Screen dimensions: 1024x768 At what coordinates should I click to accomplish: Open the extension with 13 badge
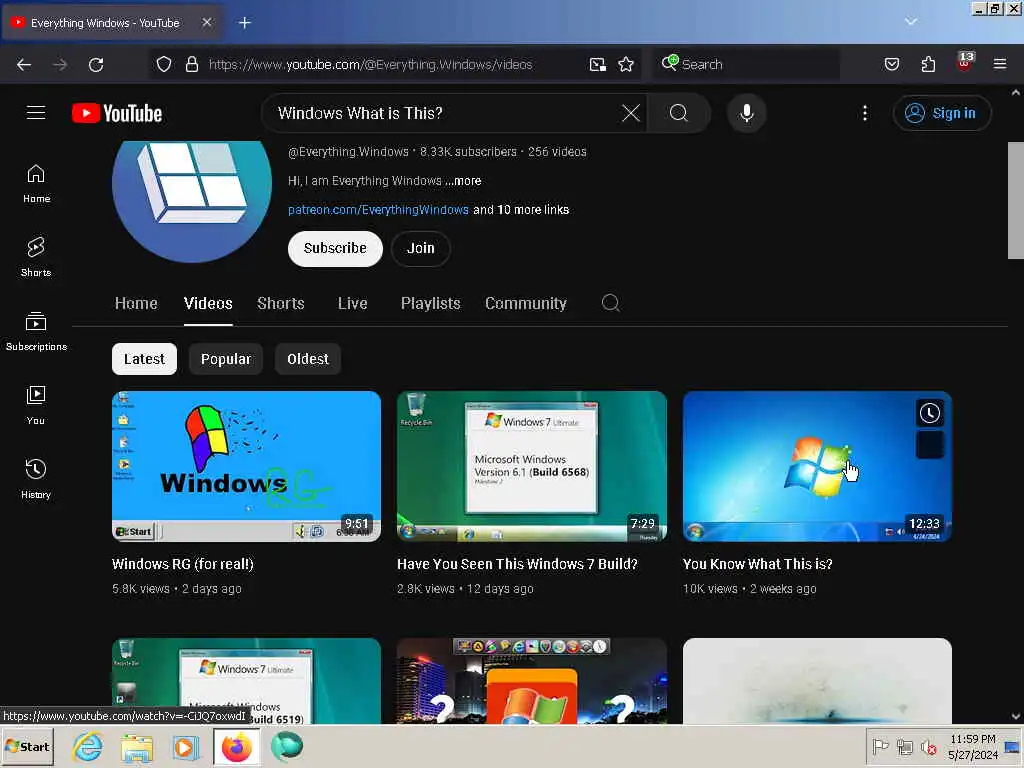pyautogui.click(x=964, y=63)
